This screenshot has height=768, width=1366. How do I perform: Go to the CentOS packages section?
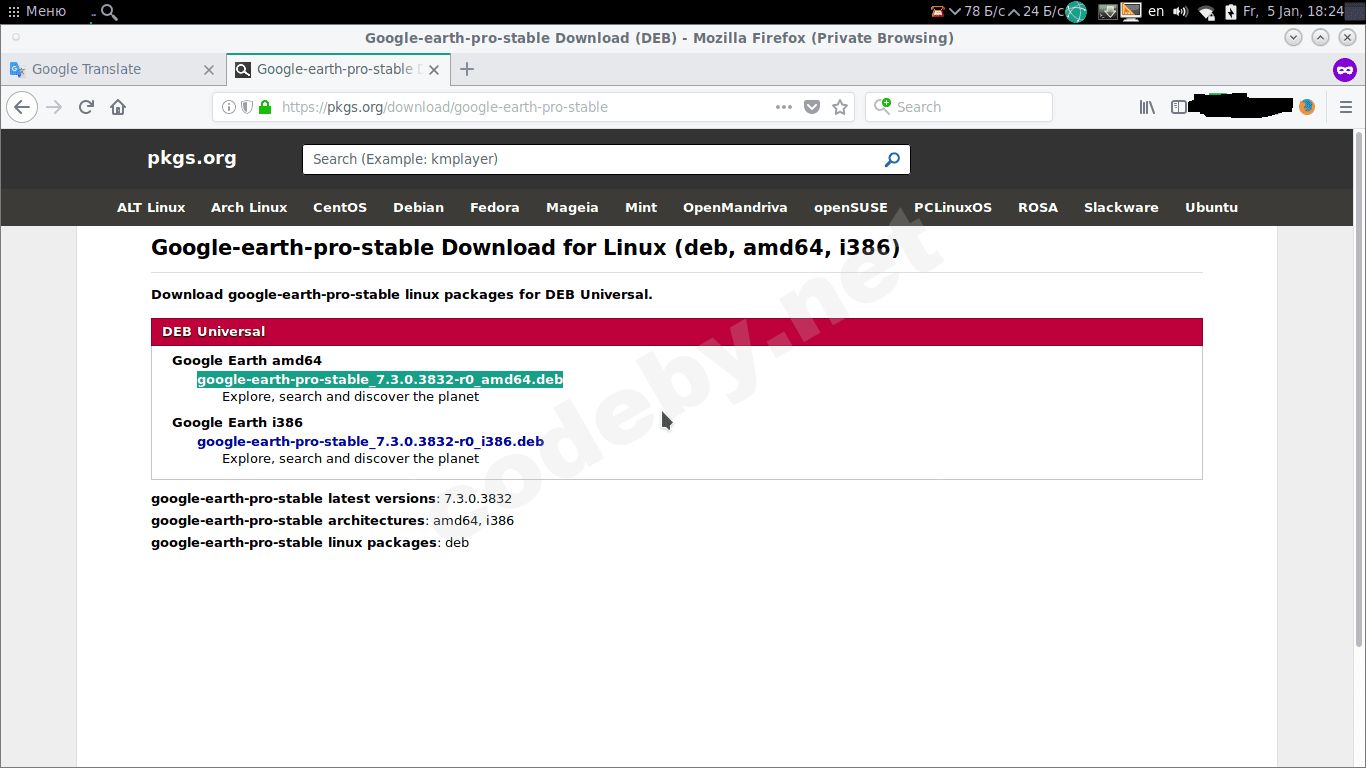coord(340,208)
